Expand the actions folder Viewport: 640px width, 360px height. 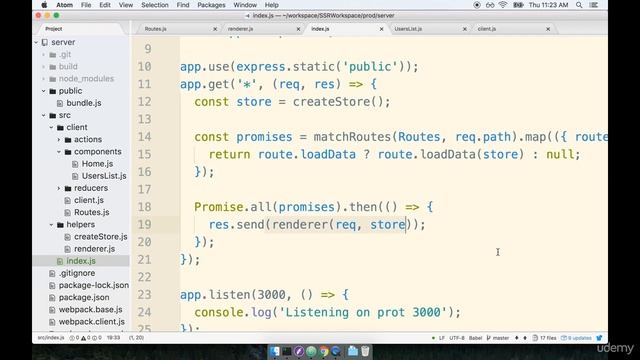pyautogui.click(x=59, y=140)
